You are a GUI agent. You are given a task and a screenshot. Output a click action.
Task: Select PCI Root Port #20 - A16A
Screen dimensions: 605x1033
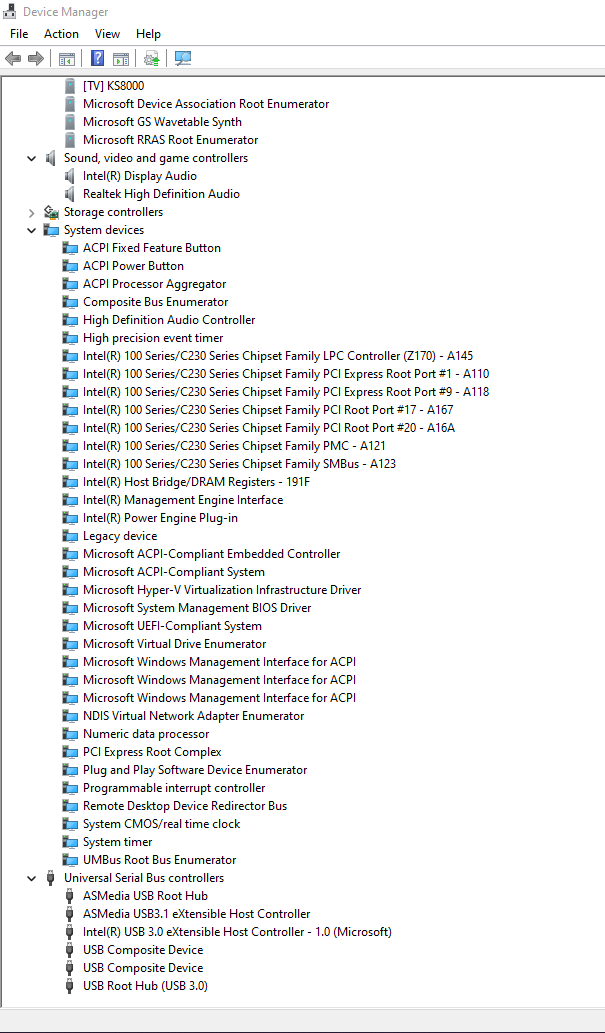tap(269, 428)
